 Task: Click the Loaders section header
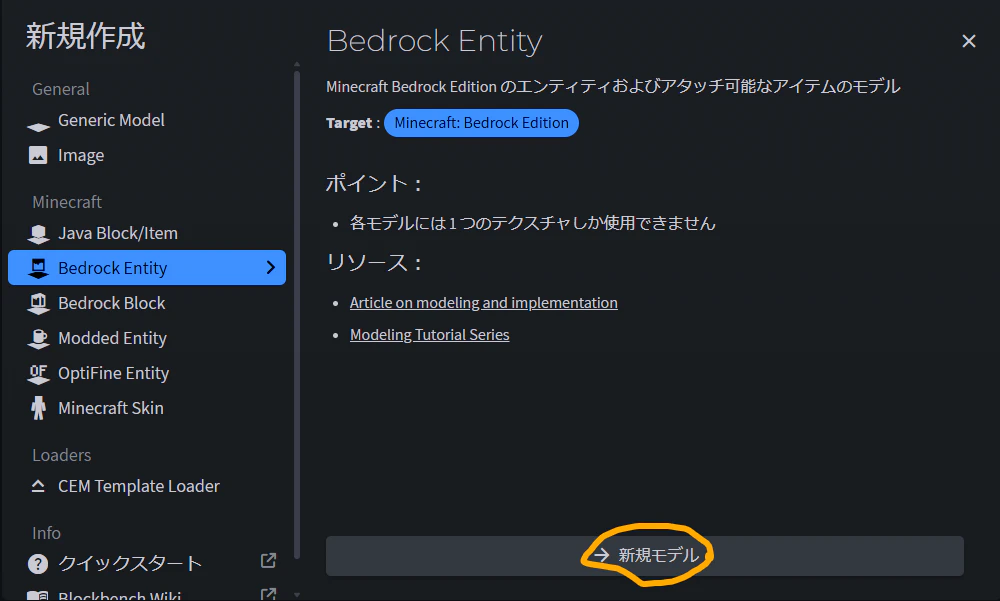point(61,455)
